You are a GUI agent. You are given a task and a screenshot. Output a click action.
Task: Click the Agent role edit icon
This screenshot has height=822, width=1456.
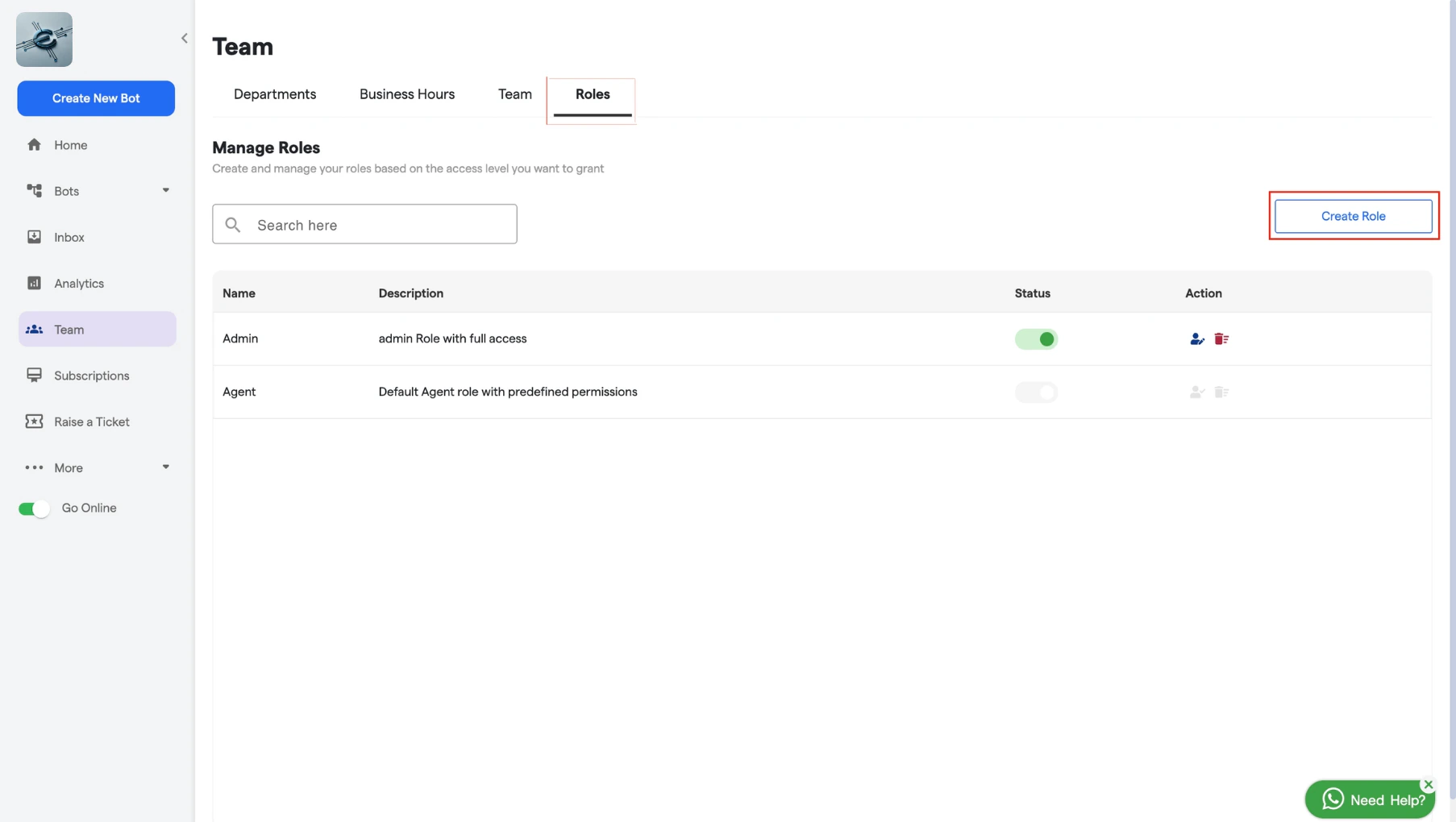1197,392
